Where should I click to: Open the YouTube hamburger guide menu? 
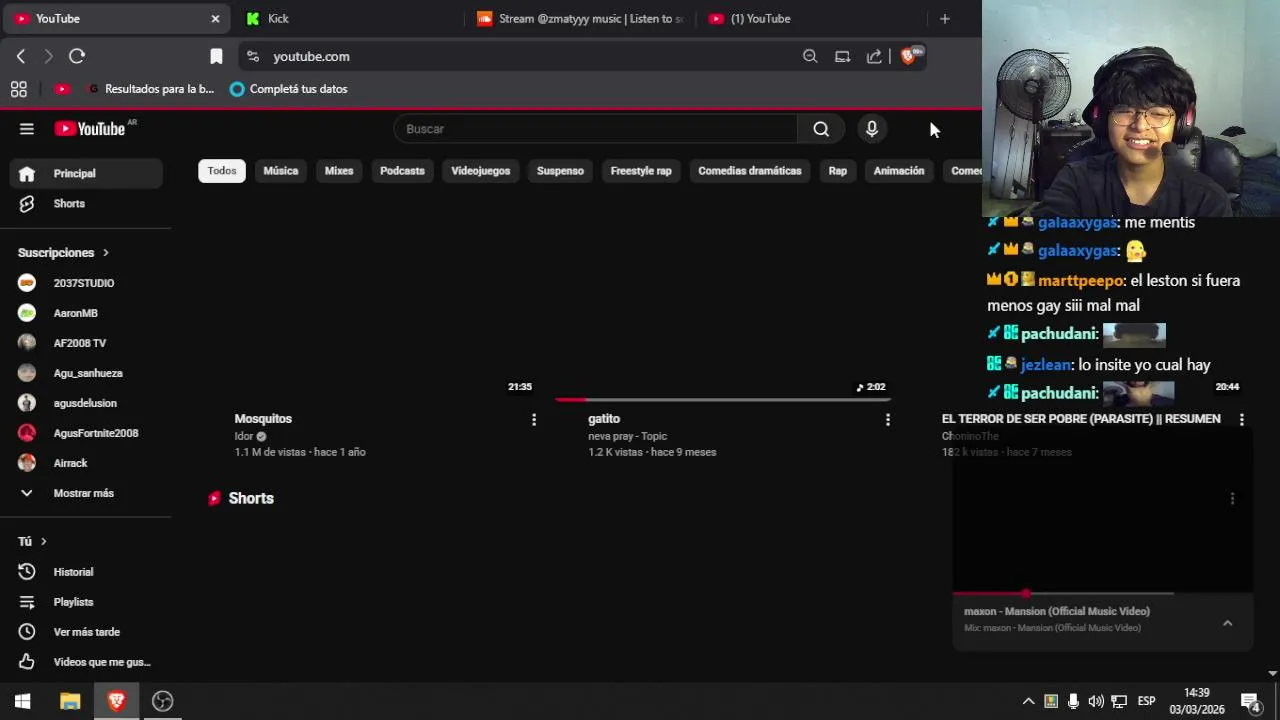tap(27, 129)
